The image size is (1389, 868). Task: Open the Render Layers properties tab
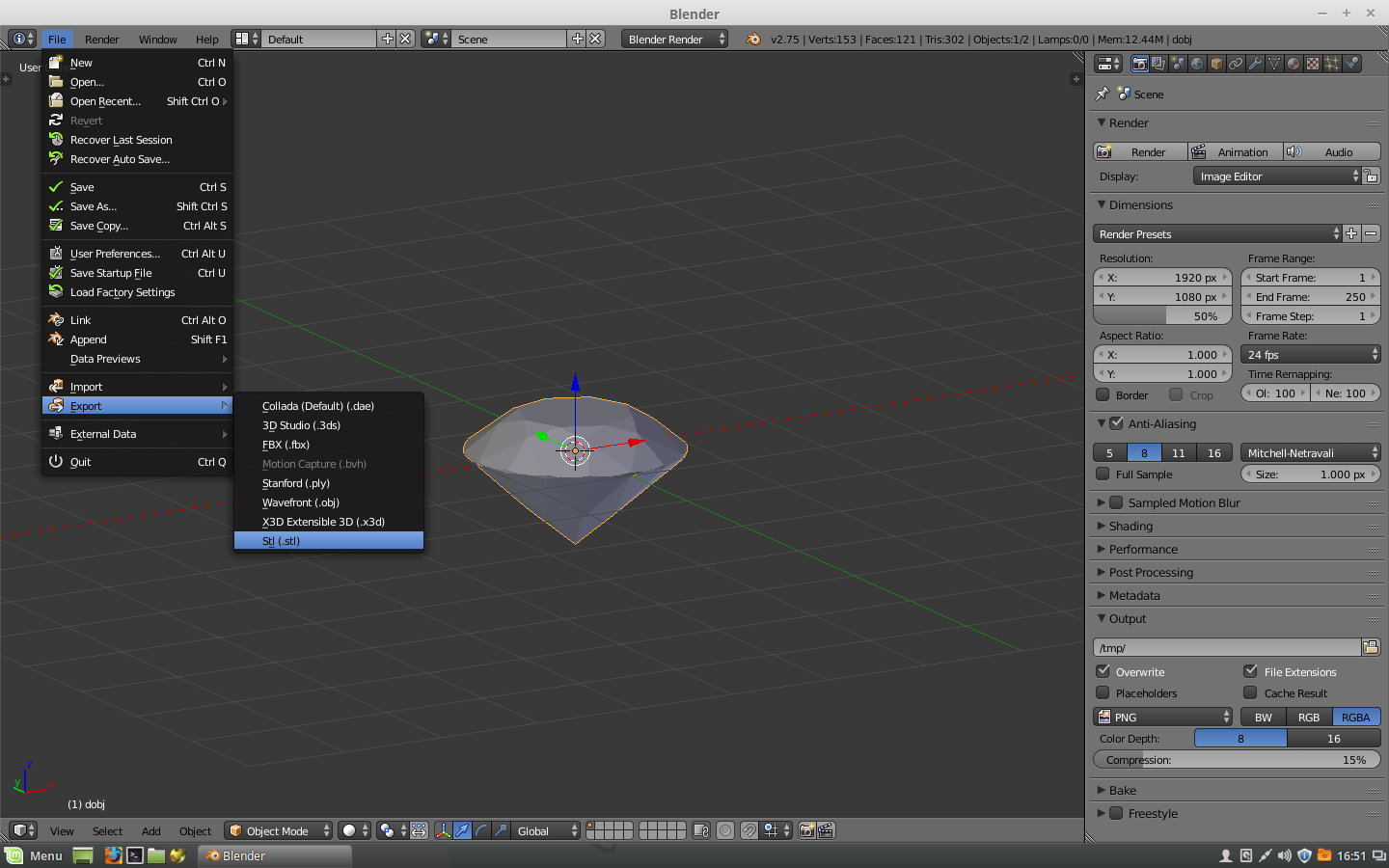[x=1158, y=64]
